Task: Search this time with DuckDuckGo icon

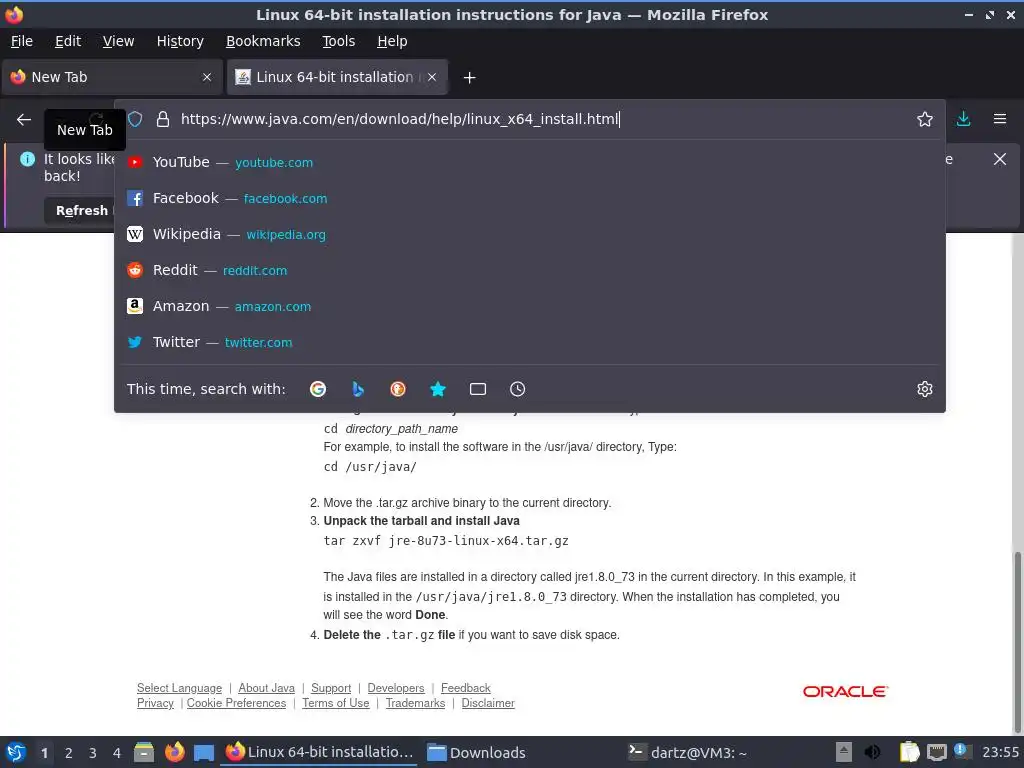Action: (x=398, y=389)
